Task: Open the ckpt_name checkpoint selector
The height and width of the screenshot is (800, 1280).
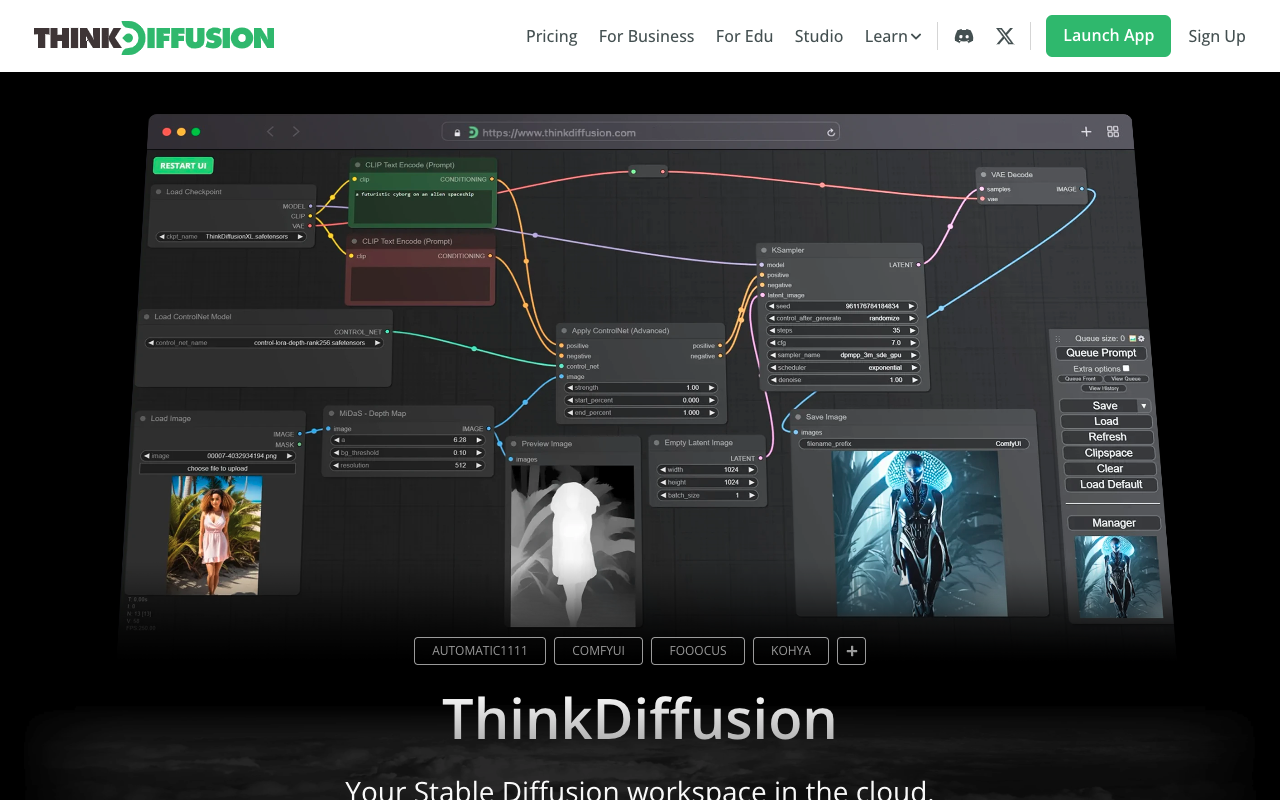Action: tap(232, 237)
